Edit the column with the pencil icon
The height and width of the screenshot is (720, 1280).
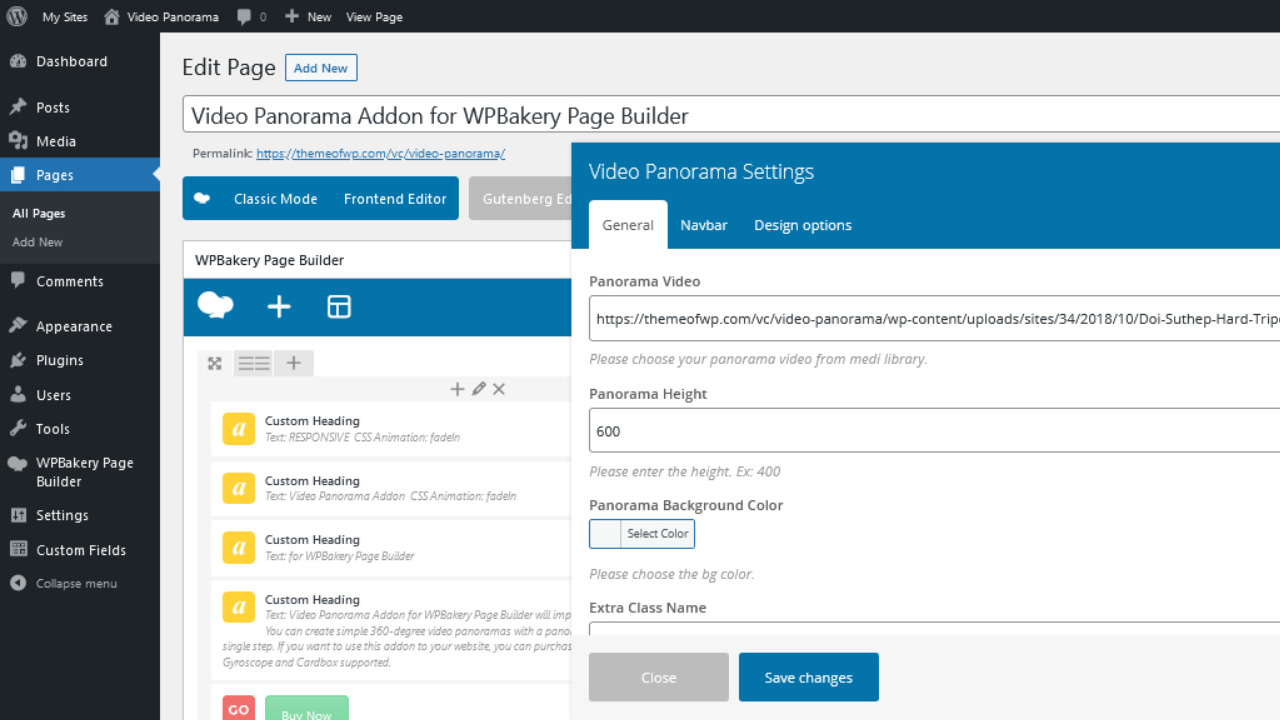tap(478, 389)
